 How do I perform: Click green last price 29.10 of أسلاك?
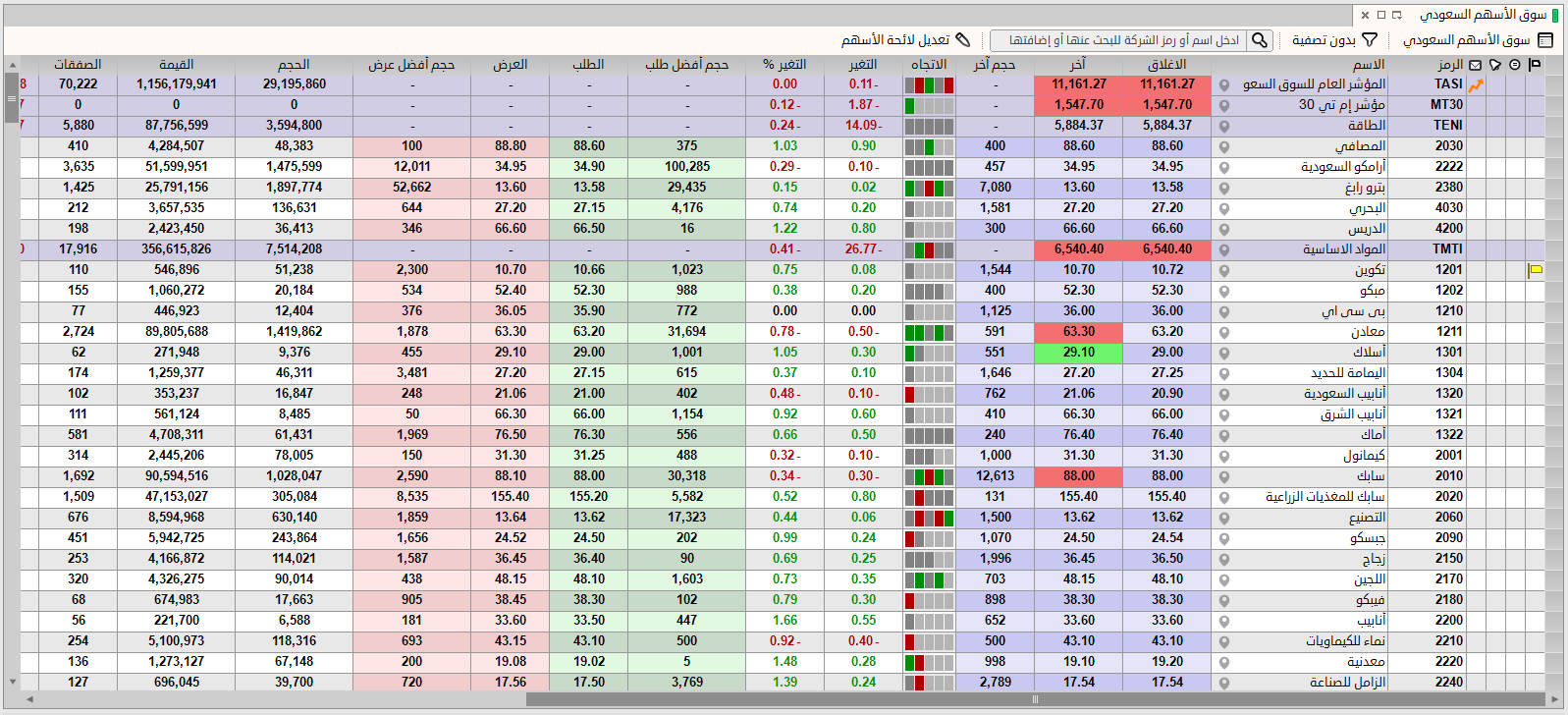click(x=1078, y=353)
